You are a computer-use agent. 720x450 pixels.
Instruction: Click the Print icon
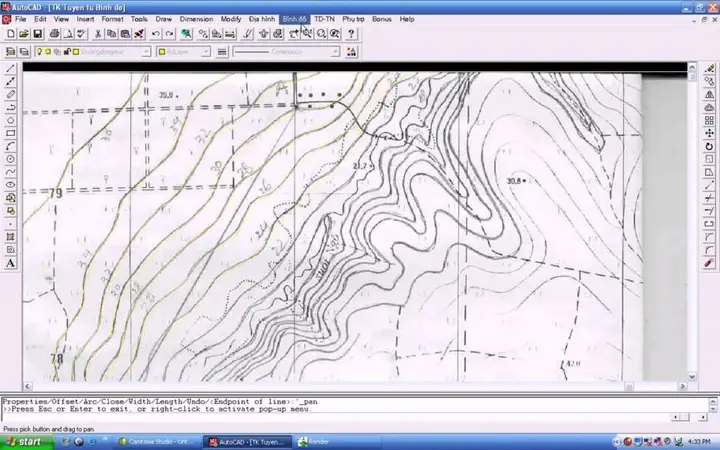[x=54, y=34]
